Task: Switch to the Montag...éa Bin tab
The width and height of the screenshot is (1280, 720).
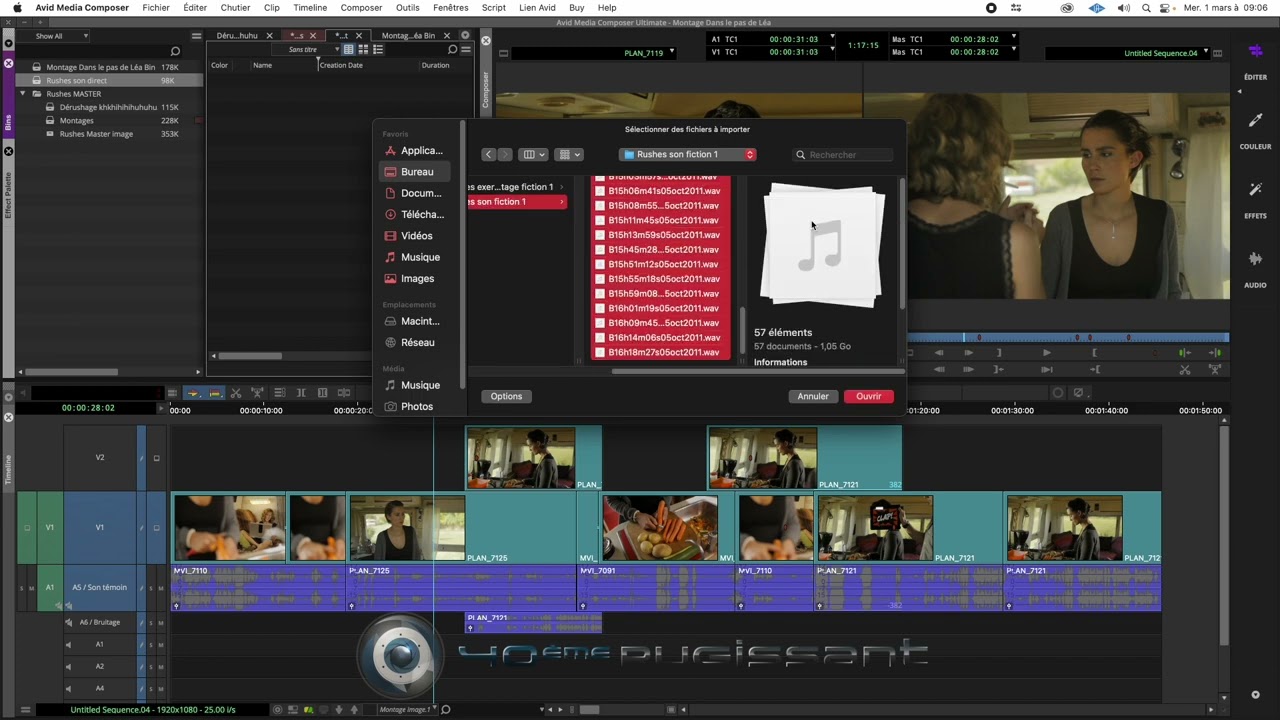Action: (408, 35)
